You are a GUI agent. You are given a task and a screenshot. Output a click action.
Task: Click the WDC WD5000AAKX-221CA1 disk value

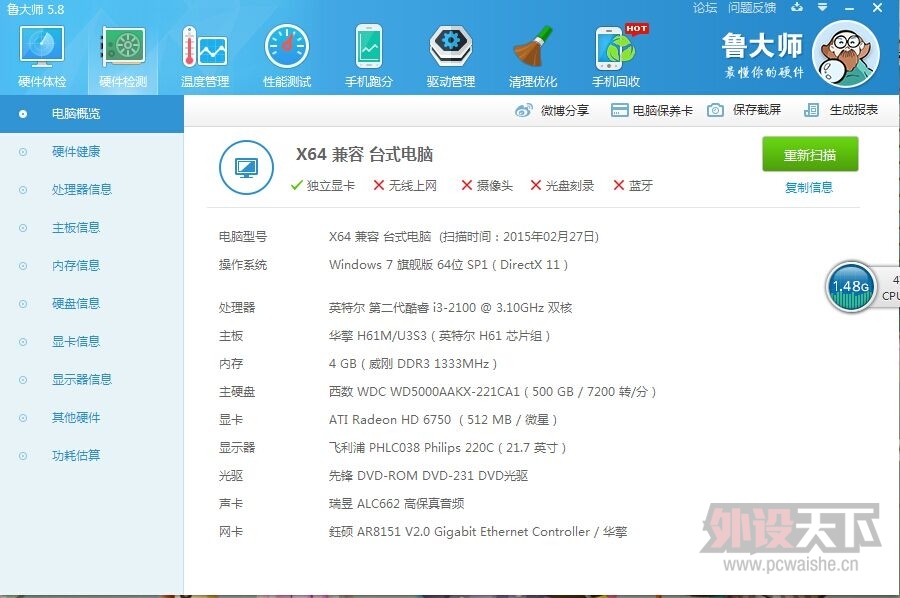coord(492,392)
